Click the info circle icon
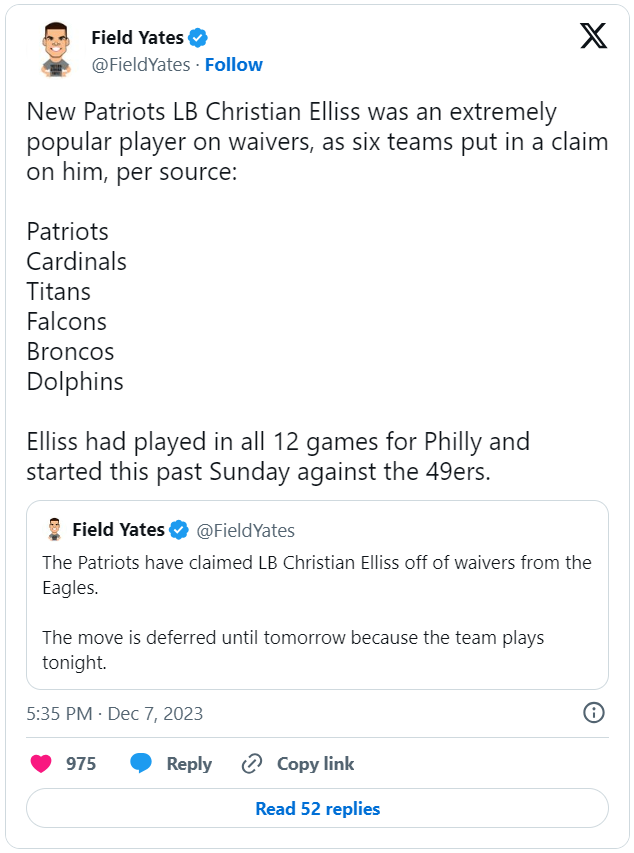The width and height of the screenshot is (634, 853). click(x=593, y=713)
